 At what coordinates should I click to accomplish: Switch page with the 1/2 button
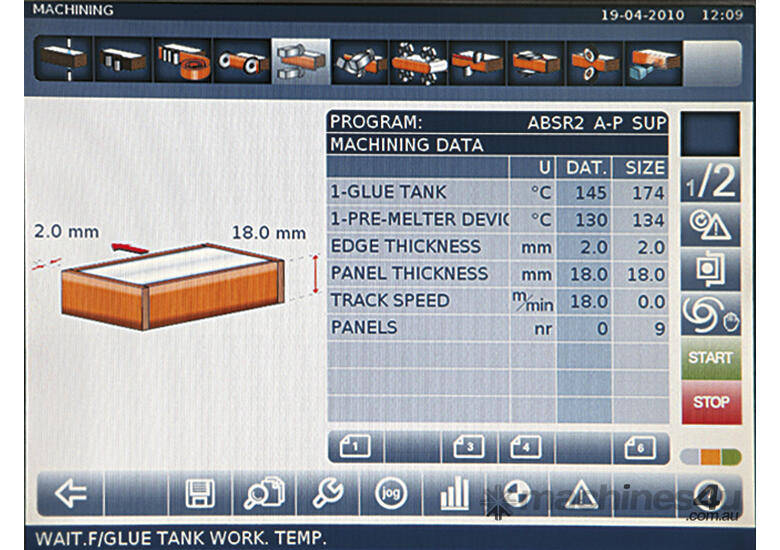(x=710, y=182)
